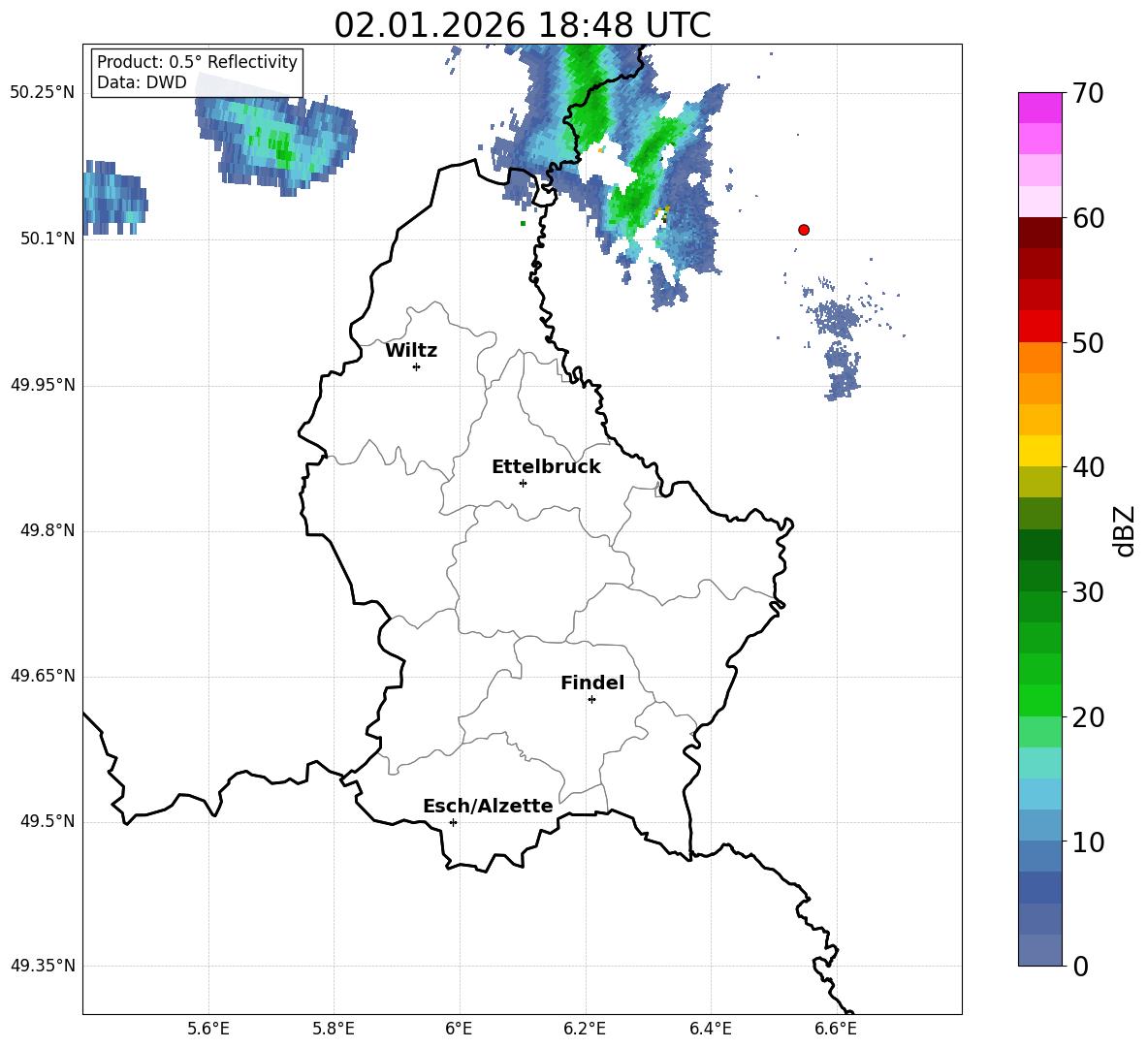Click the 50.1°N latitude label
Image resolution: width=1148 pixels, height=1048 pixels.
coord(48,238)
